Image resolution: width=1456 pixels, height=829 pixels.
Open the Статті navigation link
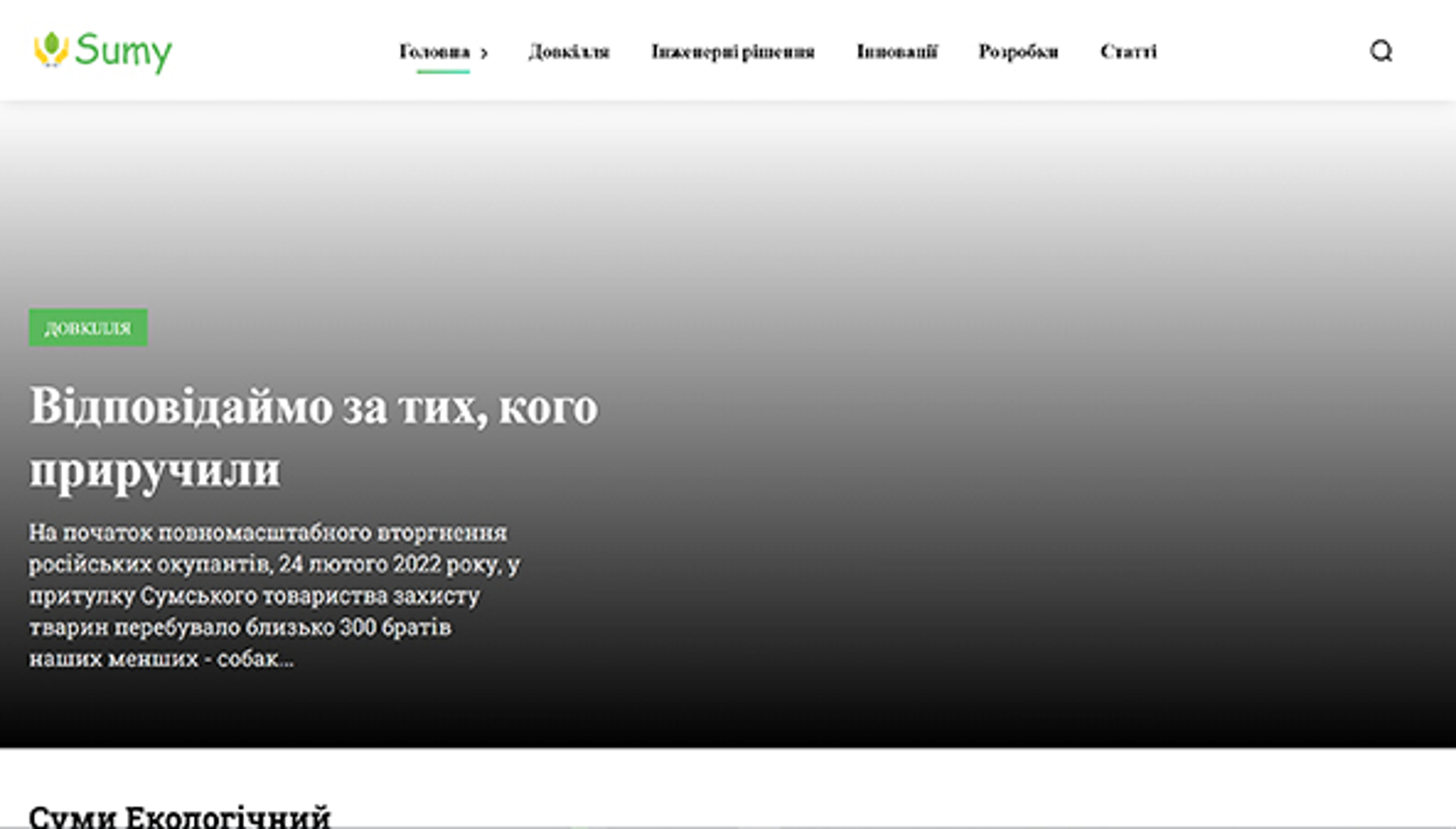pyautogui.click(x=1128, y=52)
